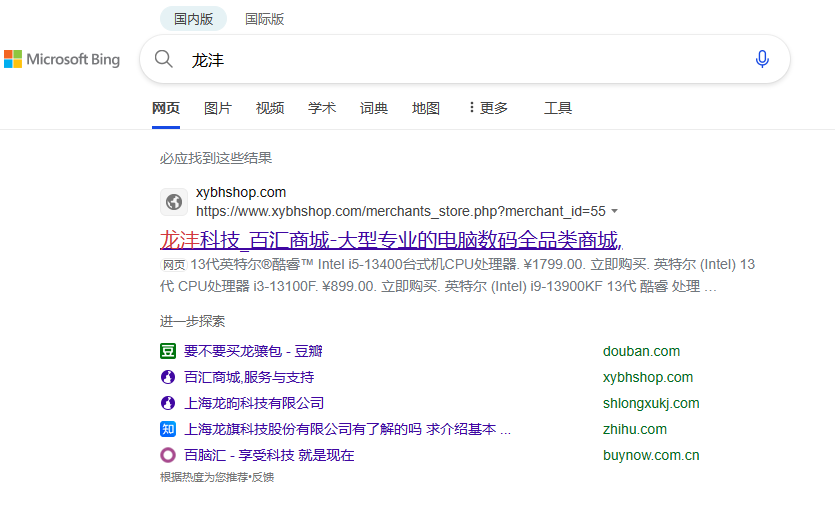Click the shlongxukj.com domain text
Image resolution: width=835 pixels, height=508 pixels.
651,403
